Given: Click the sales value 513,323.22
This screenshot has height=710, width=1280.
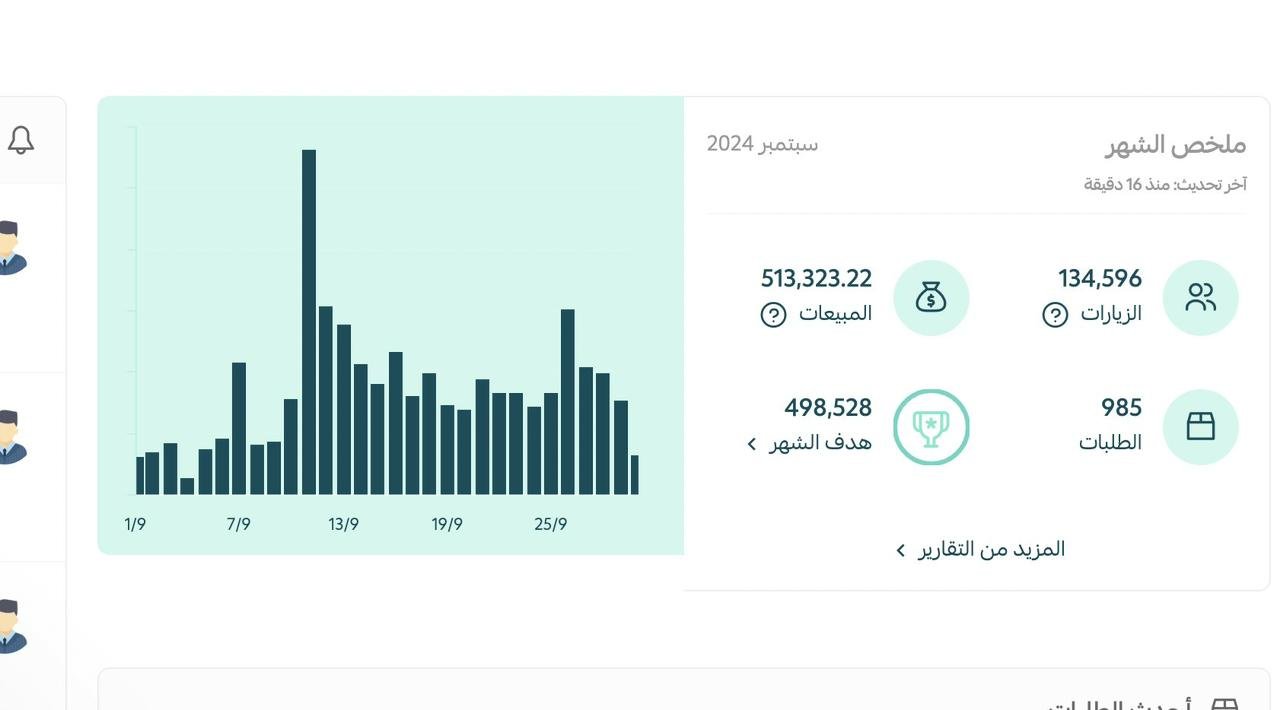Looking at the screenshot, I should point(816,278).
